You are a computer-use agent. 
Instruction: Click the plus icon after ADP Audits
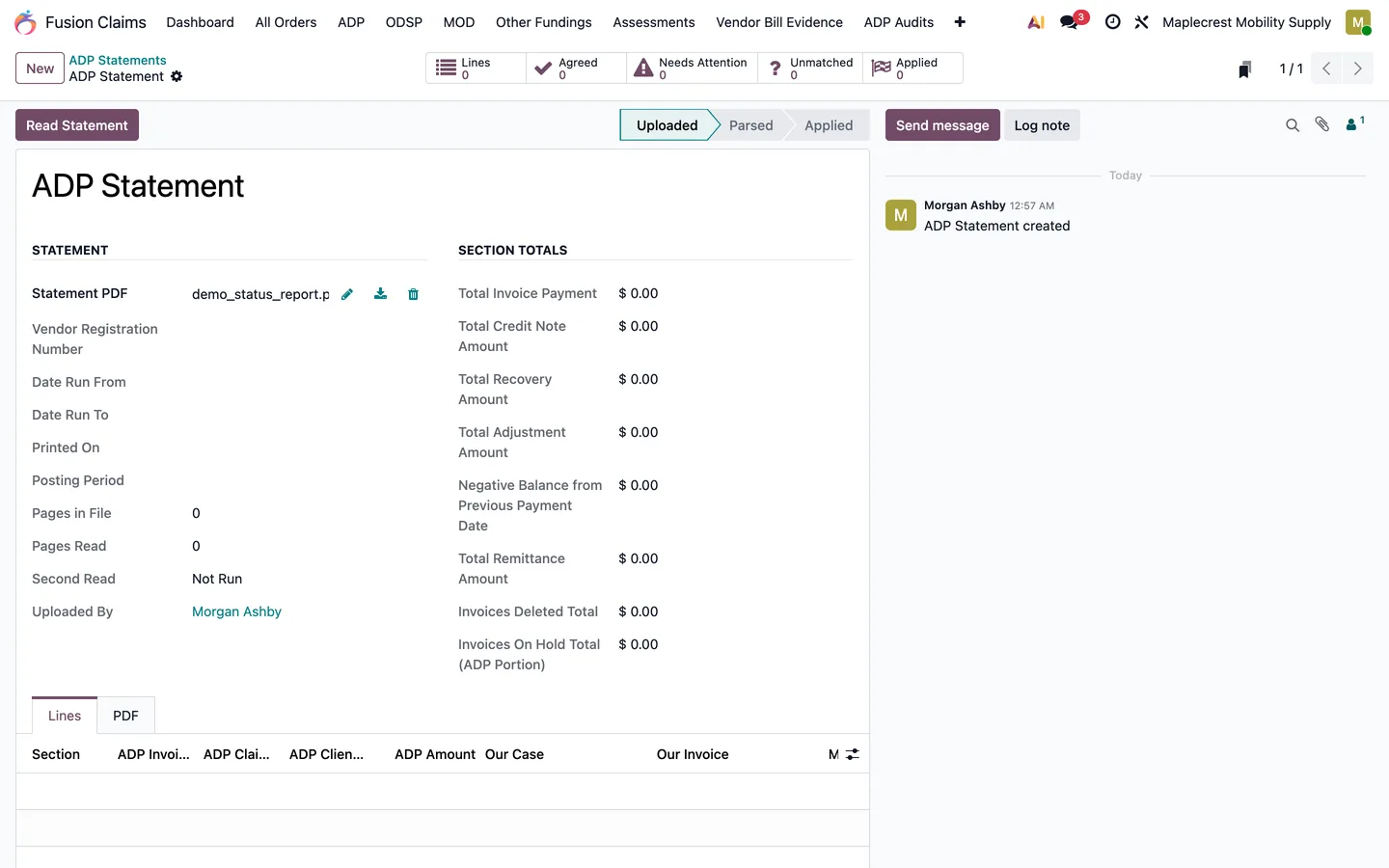pos(960,22)
